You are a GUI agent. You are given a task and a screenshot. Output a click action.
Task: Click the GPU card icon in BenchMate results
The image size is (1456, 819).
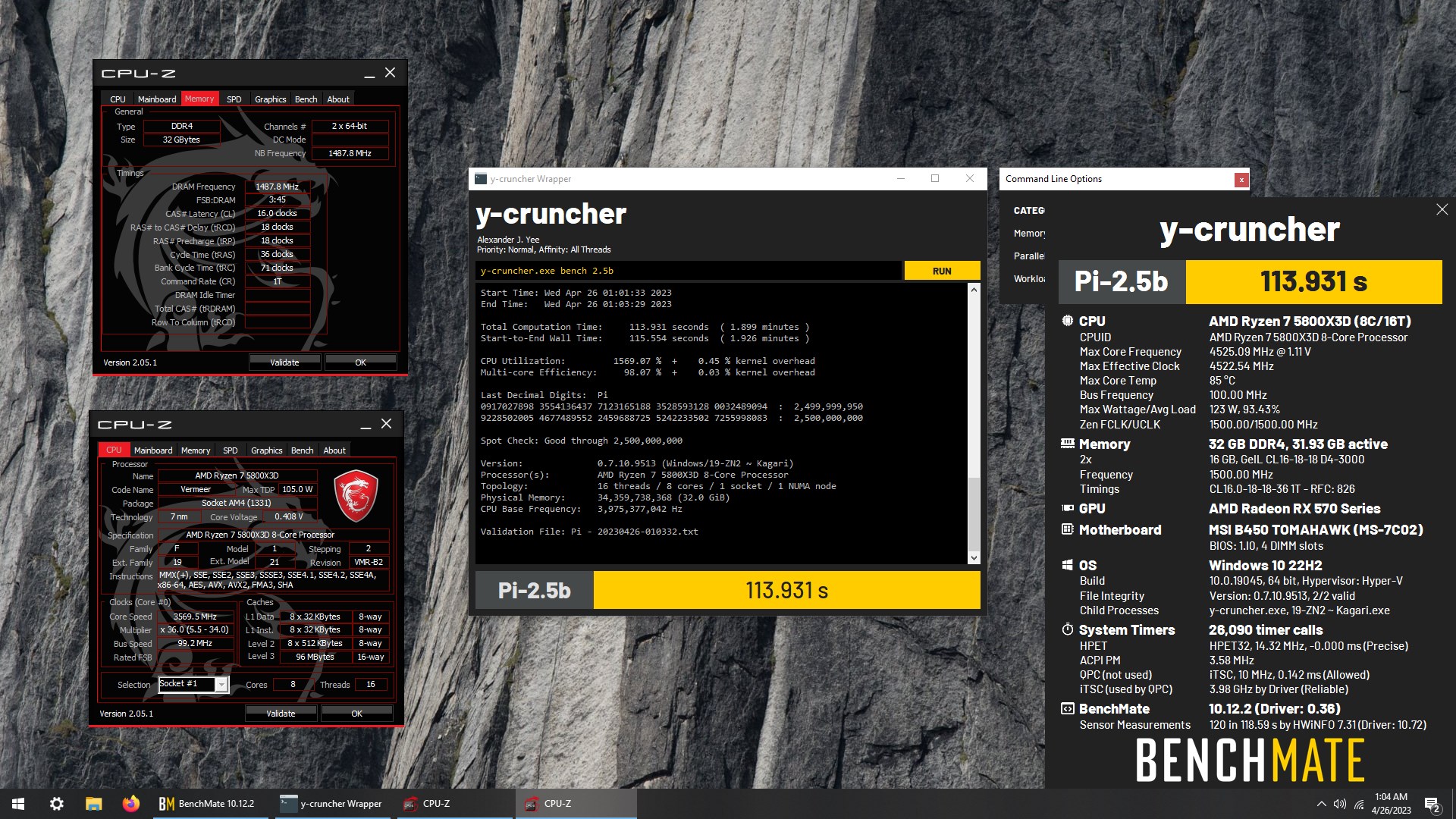tap(1068, 508)
